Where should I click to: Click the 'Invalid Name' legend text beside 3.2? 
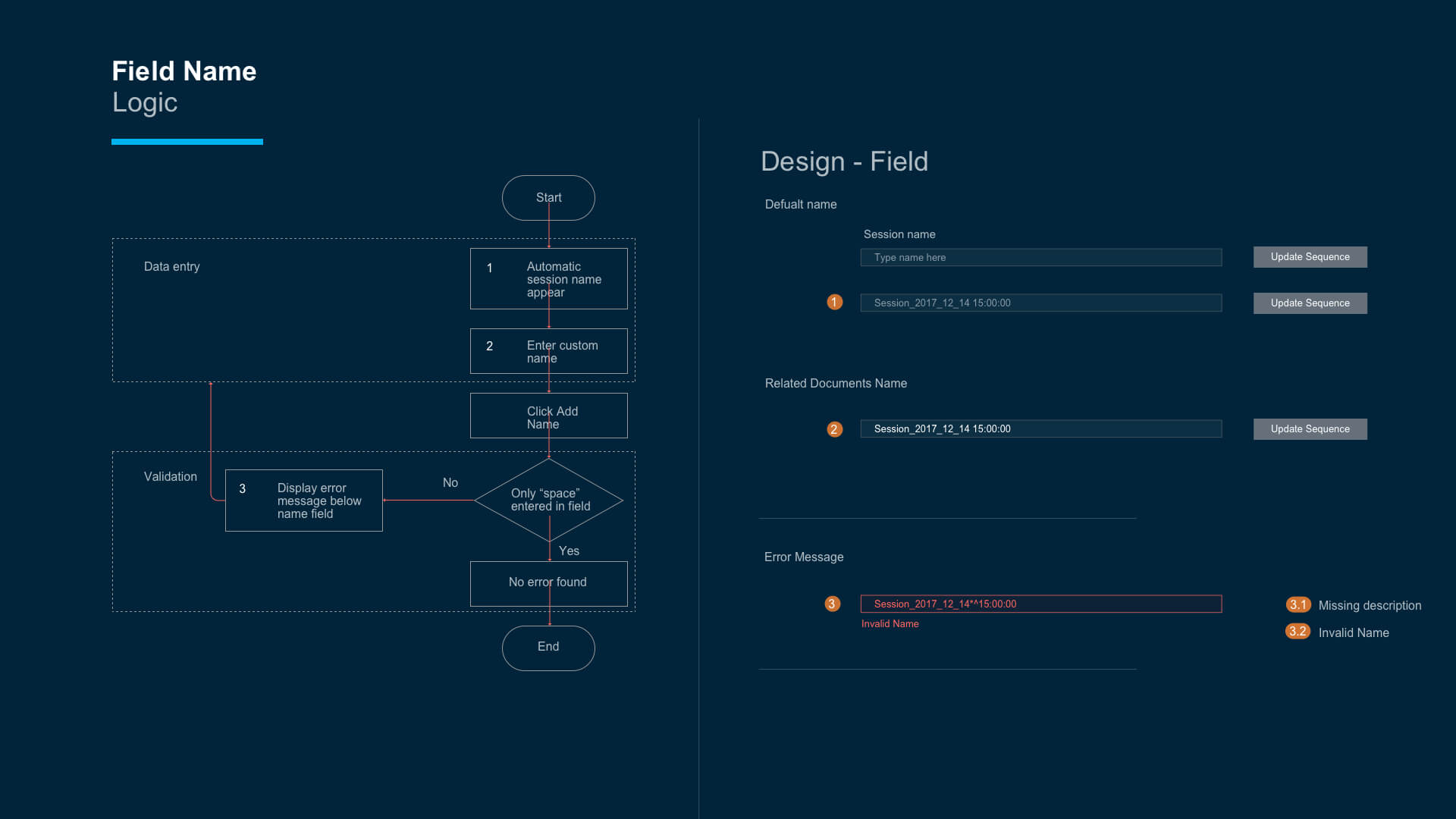(1354, 632)
